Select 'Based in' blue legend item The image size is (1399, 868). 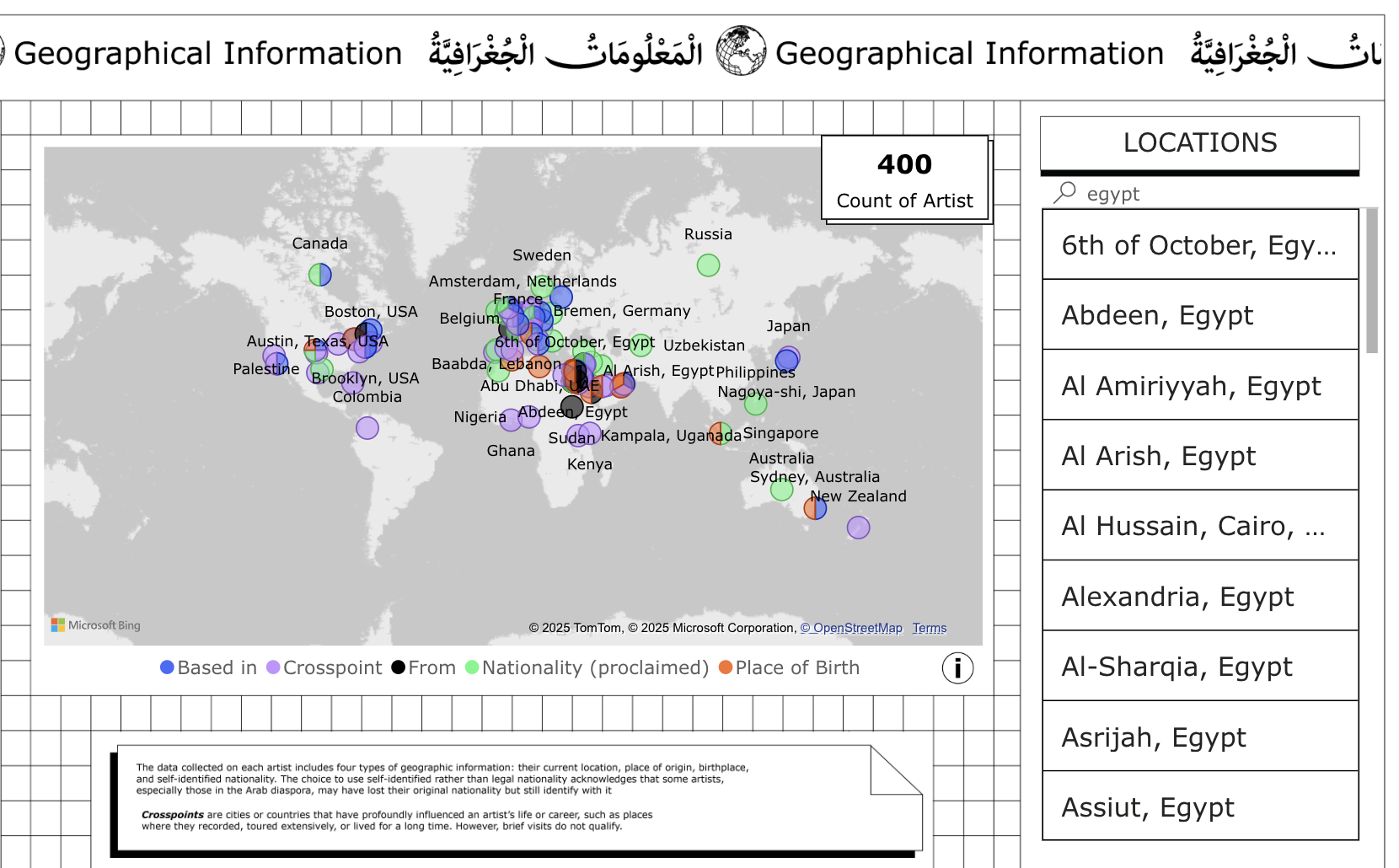209,667
